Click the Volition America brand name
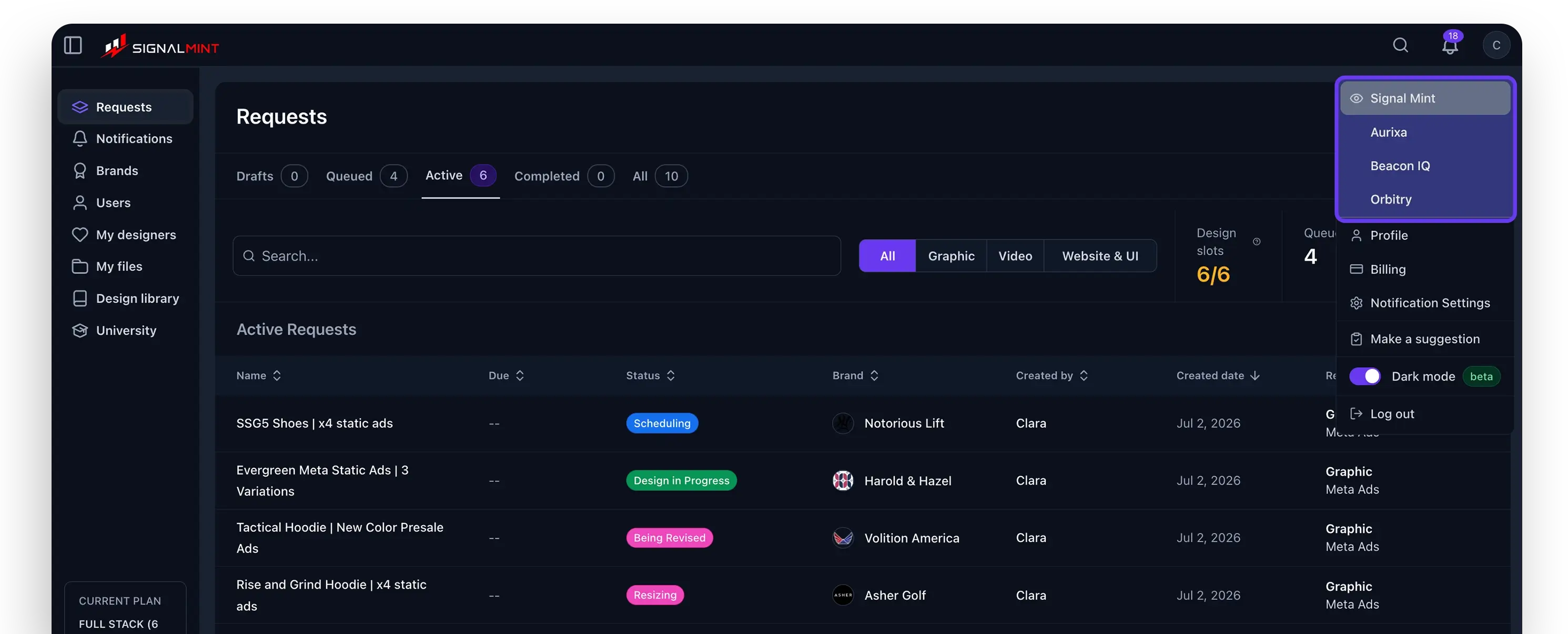The width and height of the screenshot is (1568, 634). (x=911, y=538)
